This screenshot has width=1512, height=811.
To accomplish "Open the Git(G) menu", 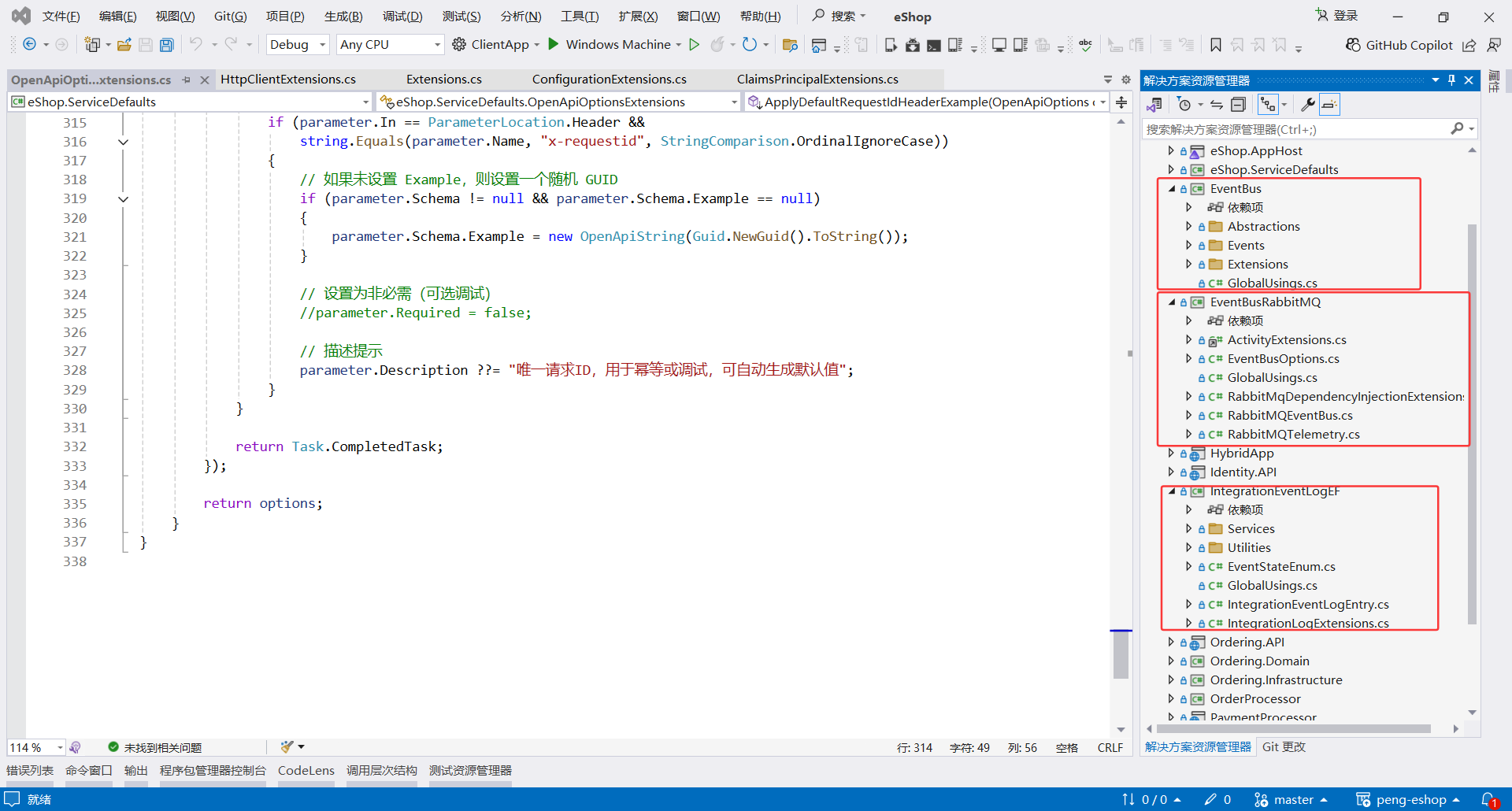I will 230,17.
